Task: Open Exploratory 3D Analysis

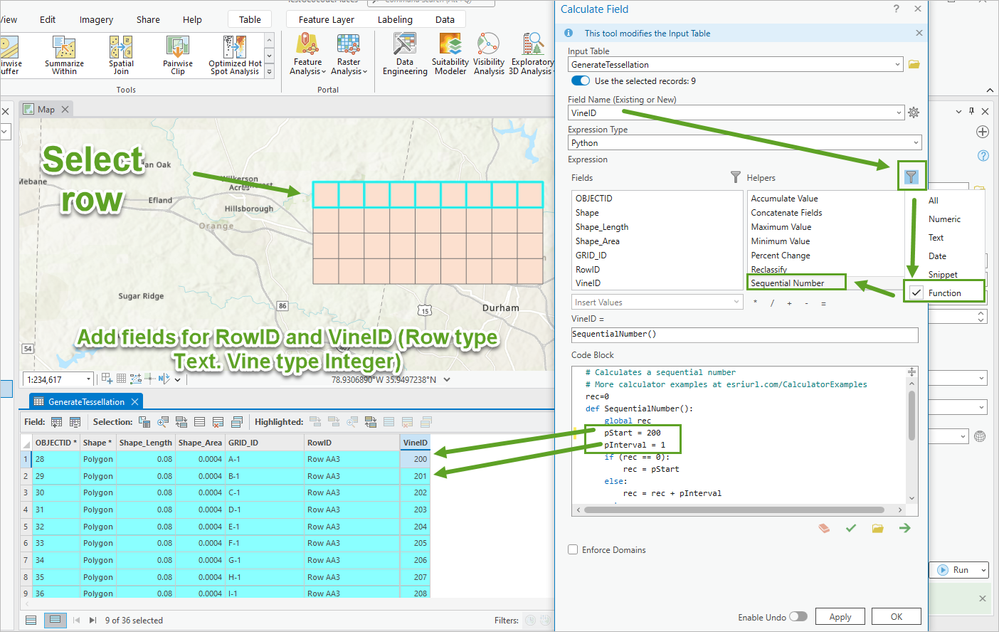Action: (x=530, y=55)
